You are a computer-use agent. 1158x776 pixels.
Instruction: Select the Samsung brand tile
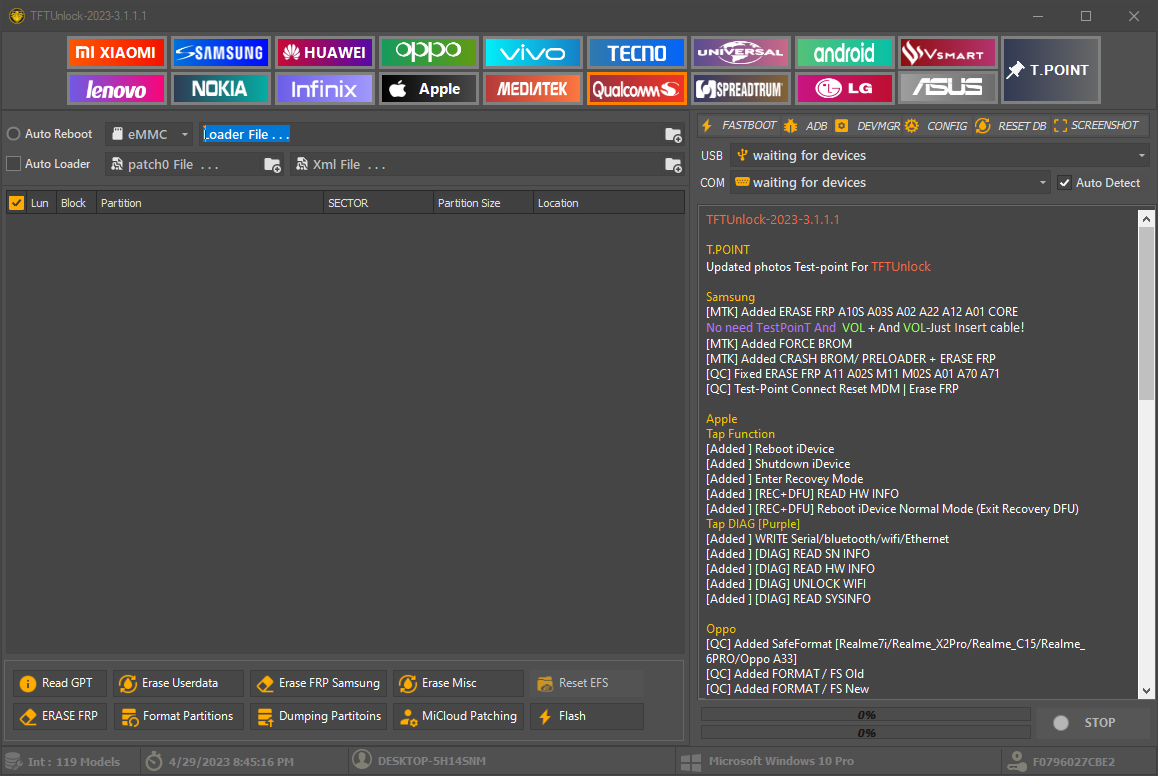point(219,53)
